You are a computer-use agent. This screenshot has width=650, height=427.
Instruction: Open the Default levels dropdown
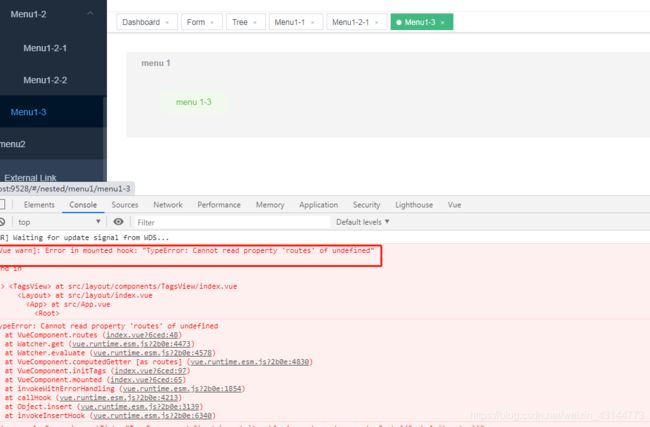pyautogui.click(x=363, y=222)
